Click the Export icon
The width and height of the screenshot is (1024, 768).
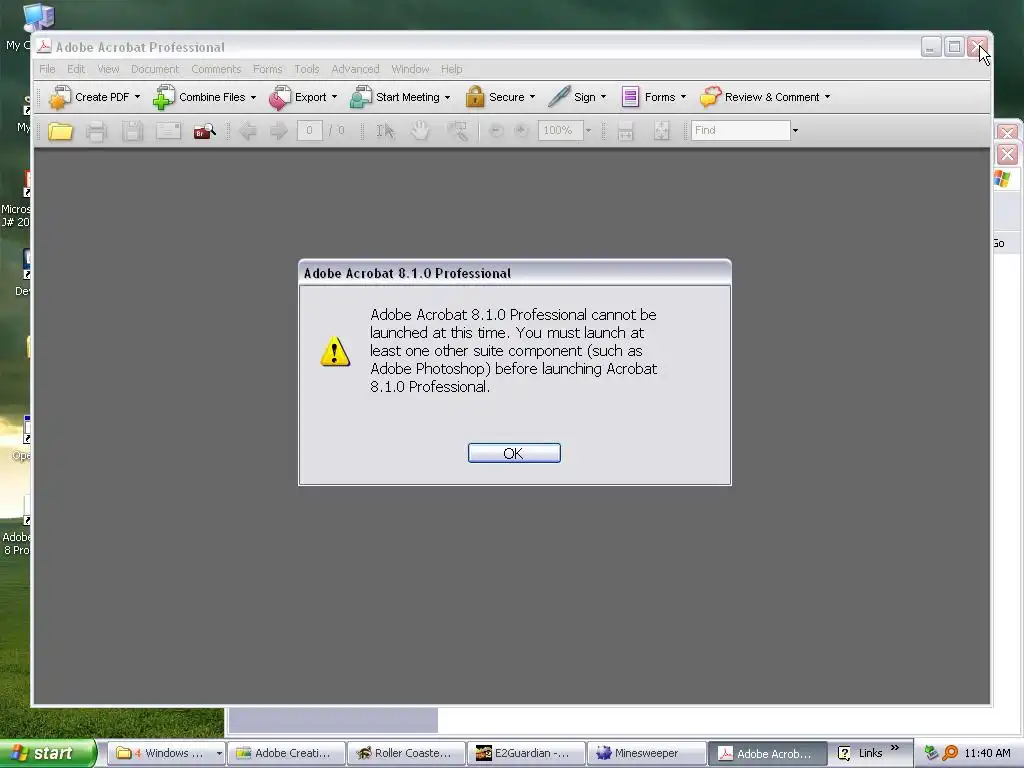click(x=280, y=97)
